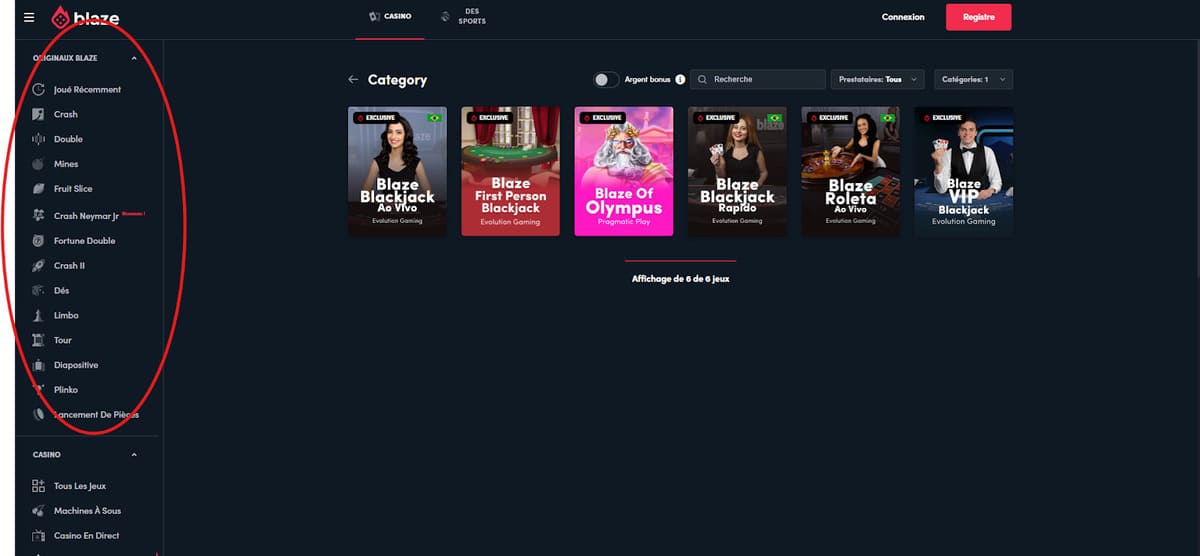Click the Crash Neymar Jr icon
The height and width of the screenshot is (556, 1200).
39,215
